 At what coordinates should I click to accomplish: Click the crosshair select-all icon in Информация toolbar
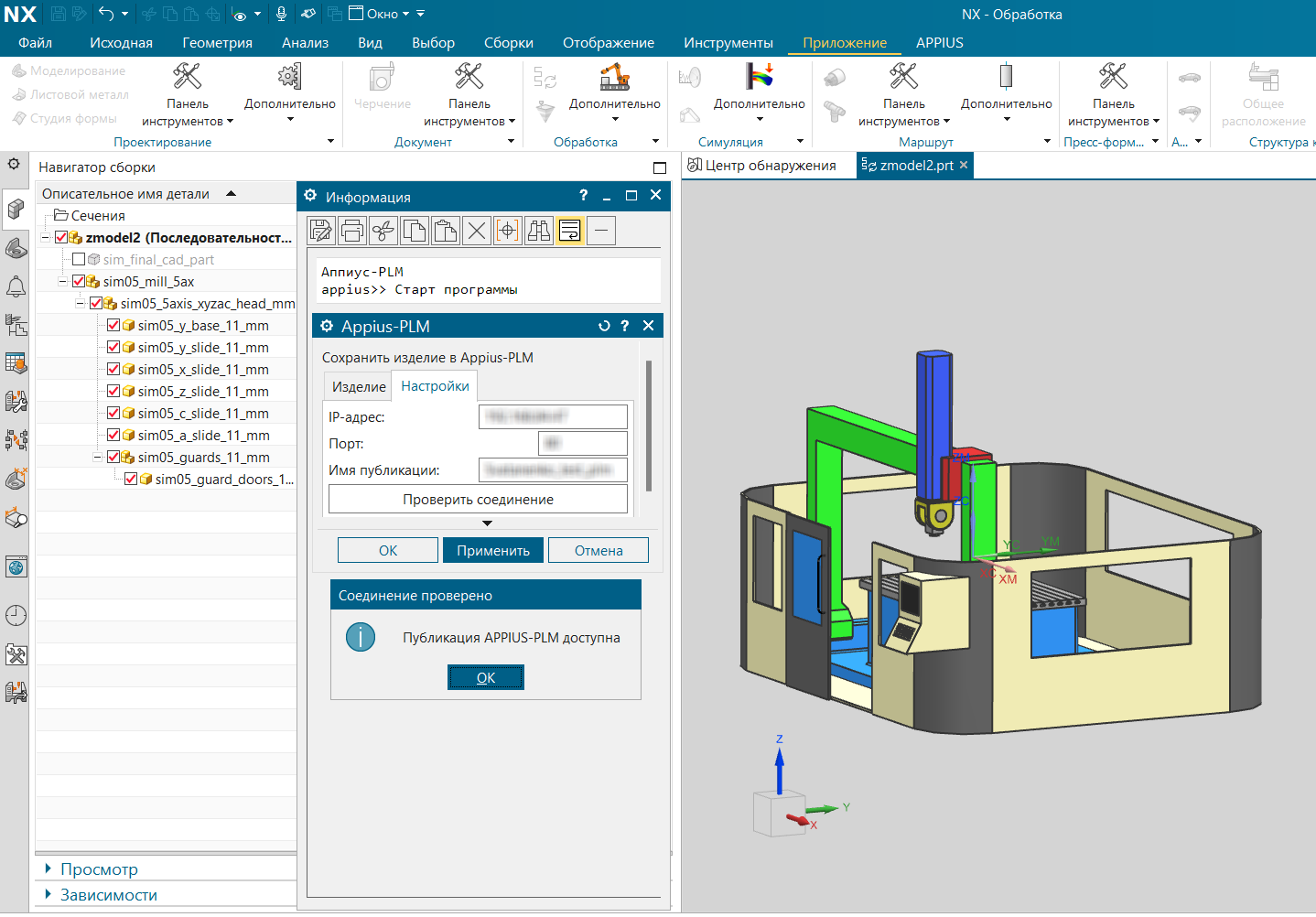[x=508, y=231]
